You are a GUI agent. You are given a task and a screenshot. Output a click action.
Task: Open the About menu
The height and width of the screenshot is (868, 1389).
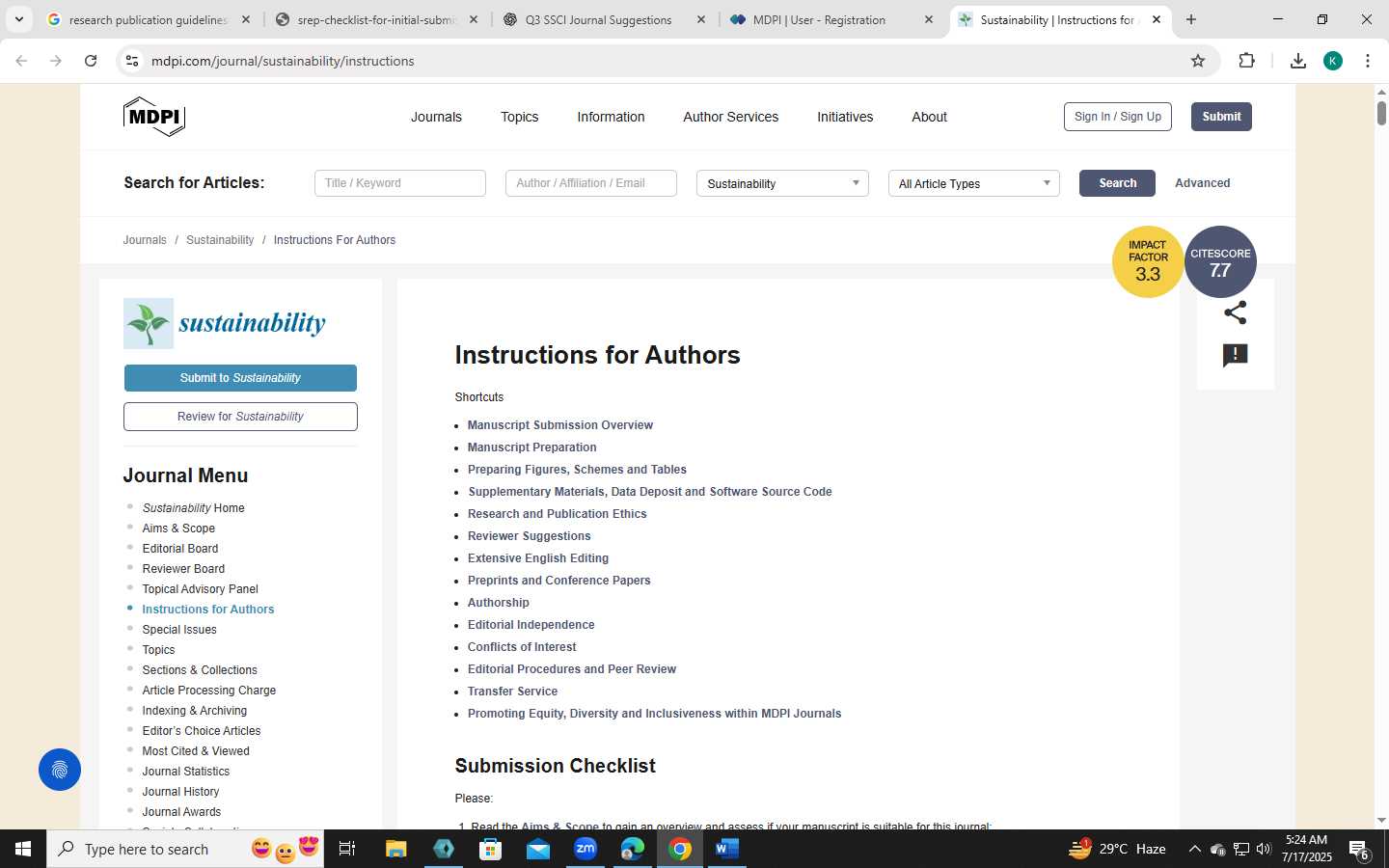(929, 117)
